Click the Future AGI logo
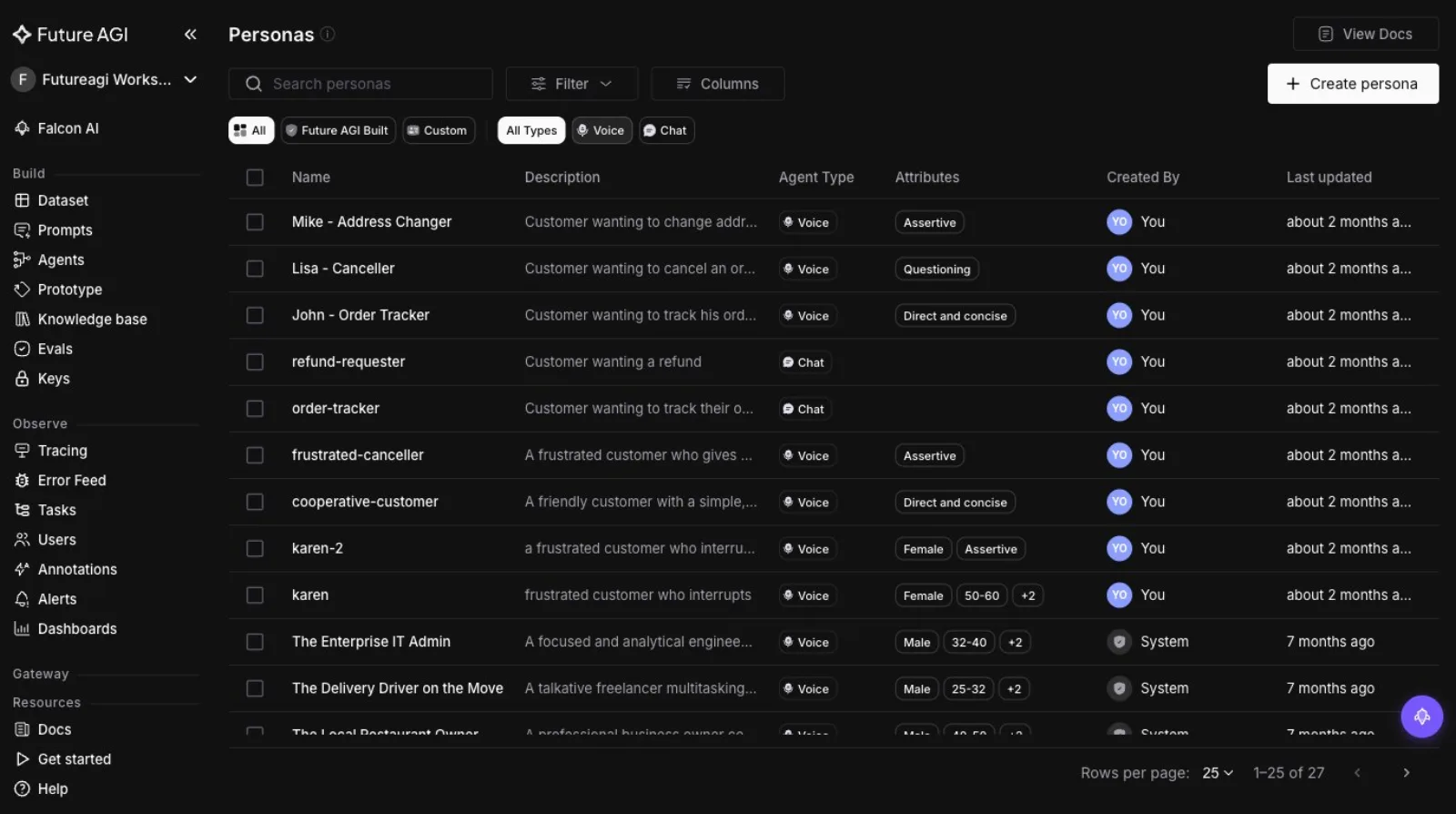 click(x=70, y=35)
